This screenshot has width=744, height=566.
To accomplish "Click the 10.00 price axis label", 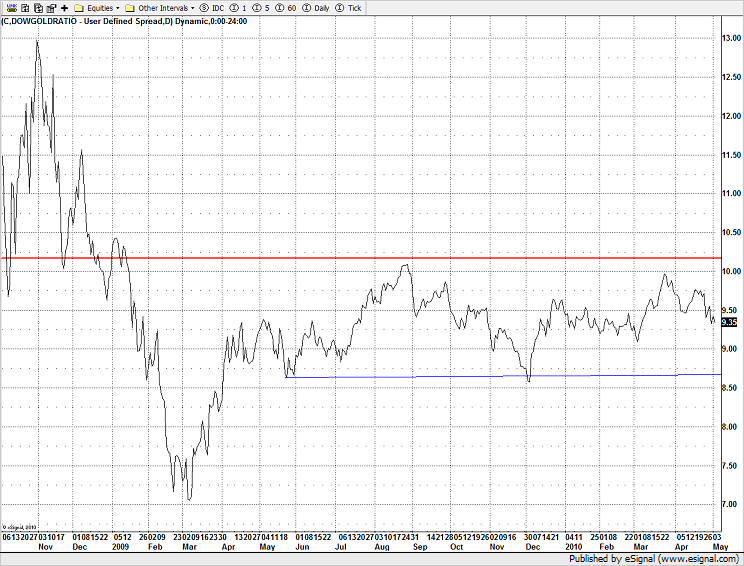I will (731, 271).
